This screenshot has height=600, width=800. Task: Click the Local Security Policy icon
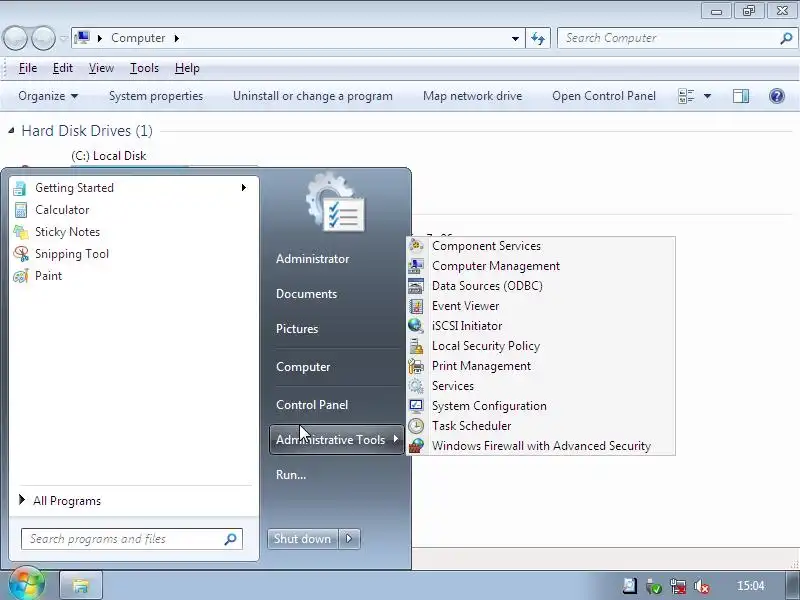click(416, 346)
